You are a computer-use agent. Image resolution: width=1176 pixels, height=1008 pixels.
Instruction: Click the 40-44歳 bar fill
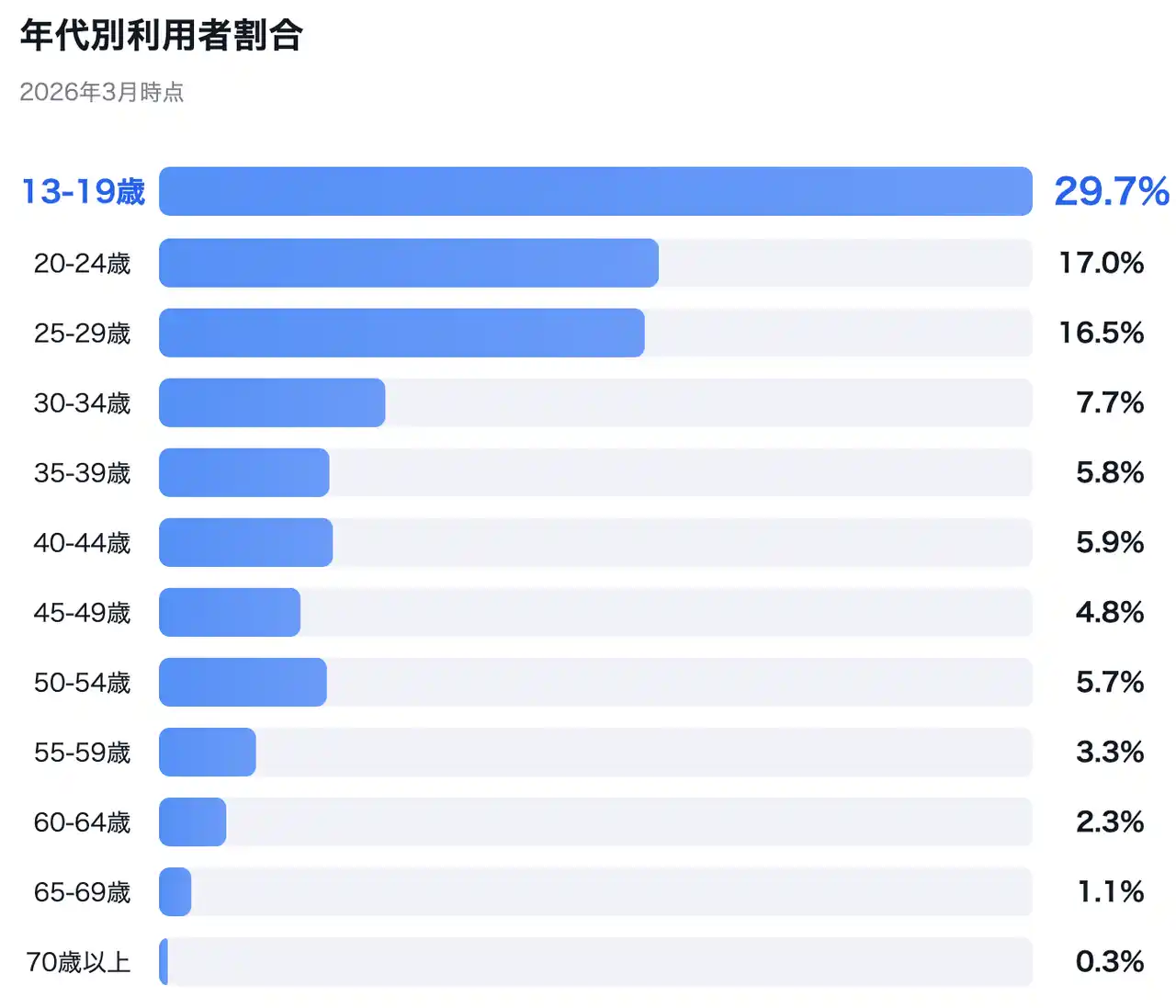pyautogui.click(x=245, y=542)
